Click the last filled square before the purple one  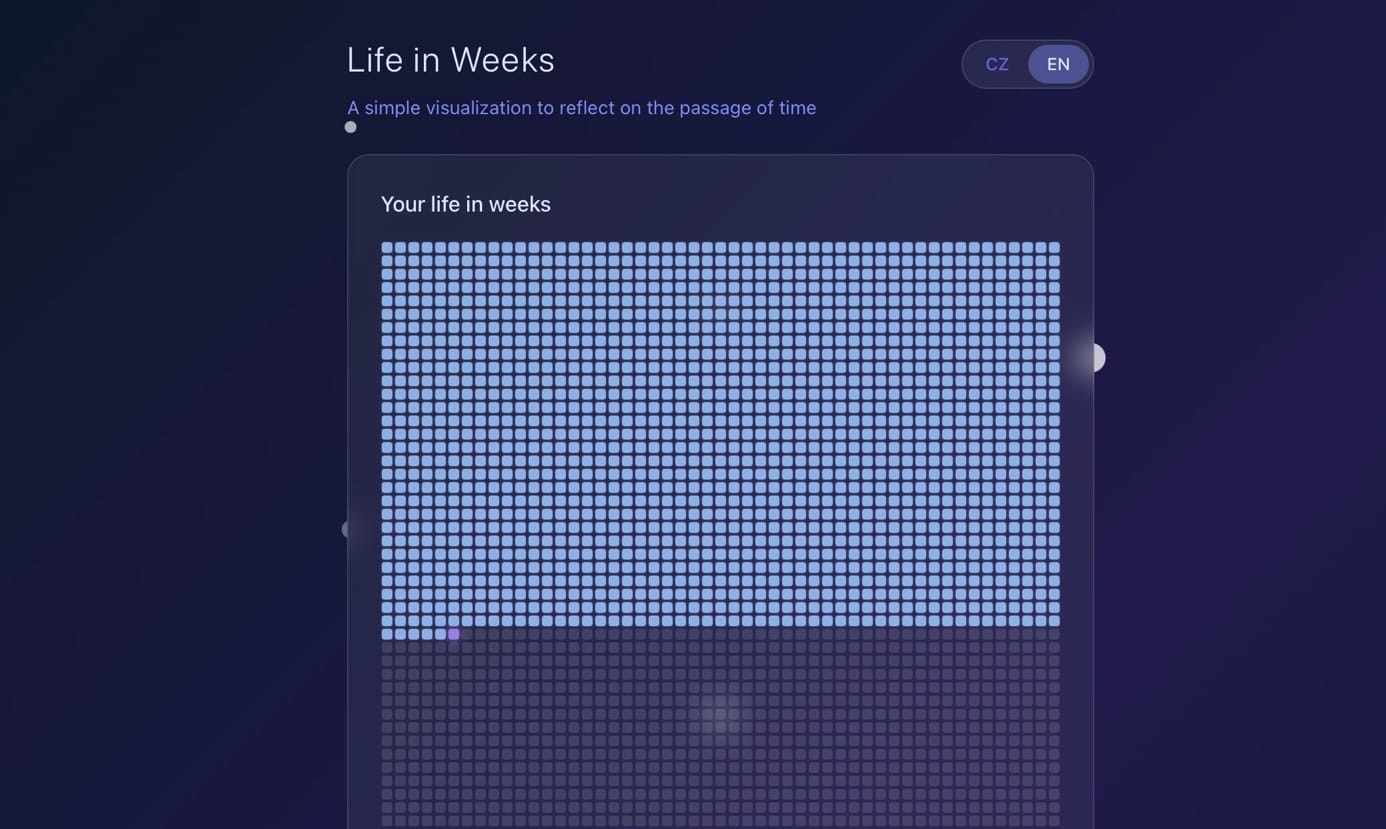coord(440,633)
